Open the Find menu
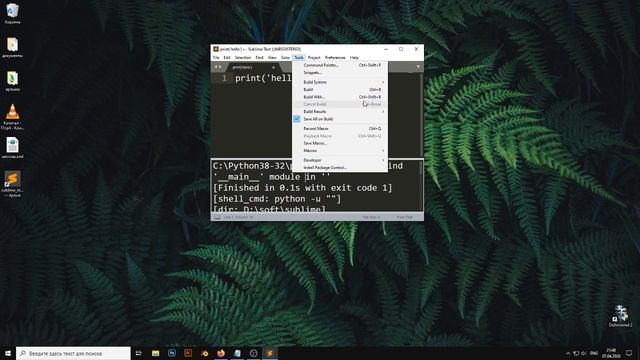 (259, 58)
